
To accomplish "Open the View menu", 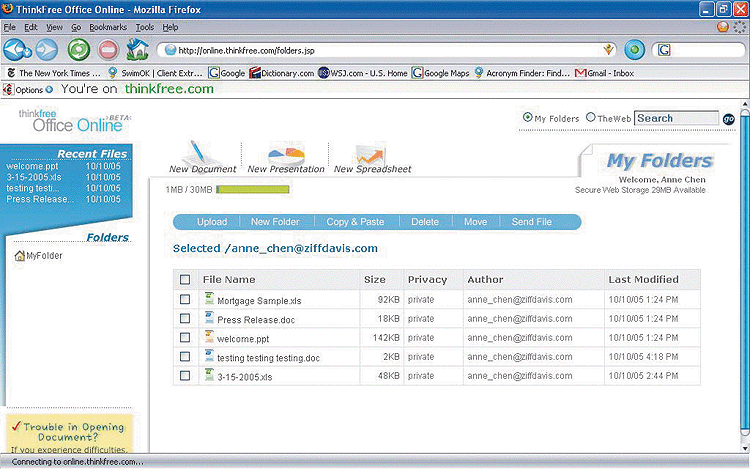I will [x=55, y=27].
